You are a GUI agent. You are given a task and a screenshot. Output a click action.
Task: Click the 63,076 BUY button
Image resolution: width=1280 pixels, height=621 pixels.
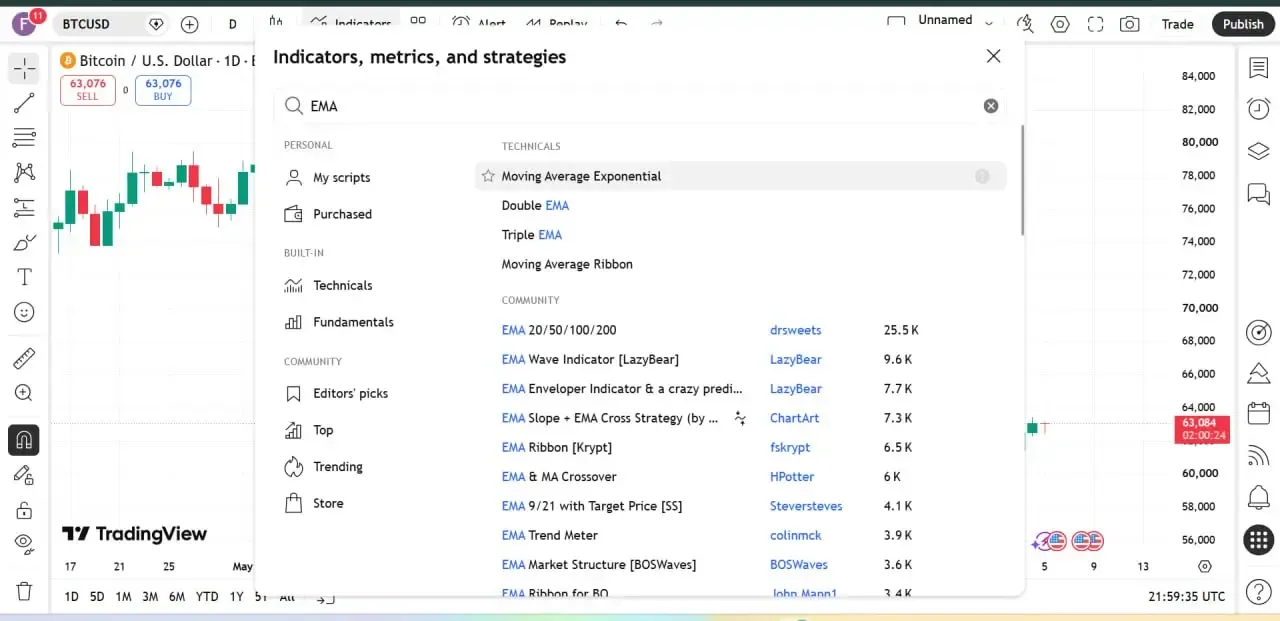pos(163,90)
